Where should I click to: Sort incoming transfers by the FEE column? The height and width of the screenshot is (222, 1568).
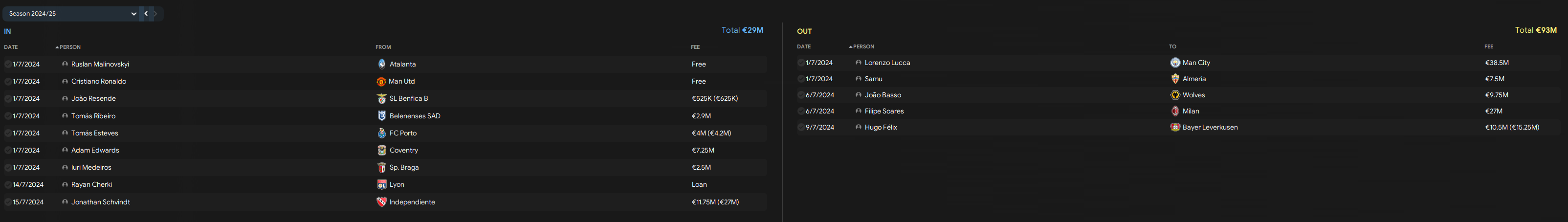pyautogui.click(x=695, y=47)
